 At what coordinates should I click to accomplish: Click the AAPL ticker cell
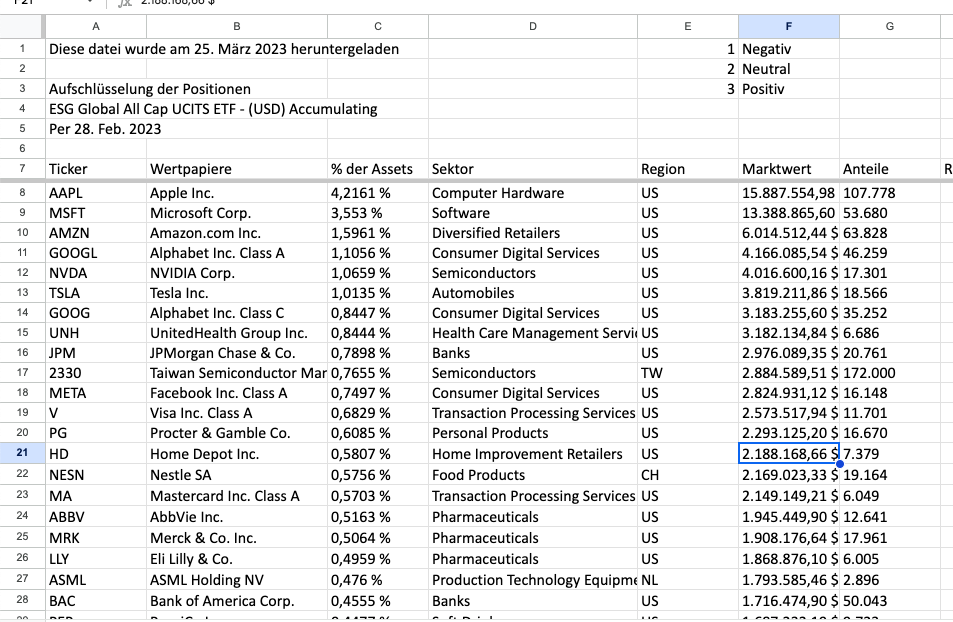[x=96, y=193]
